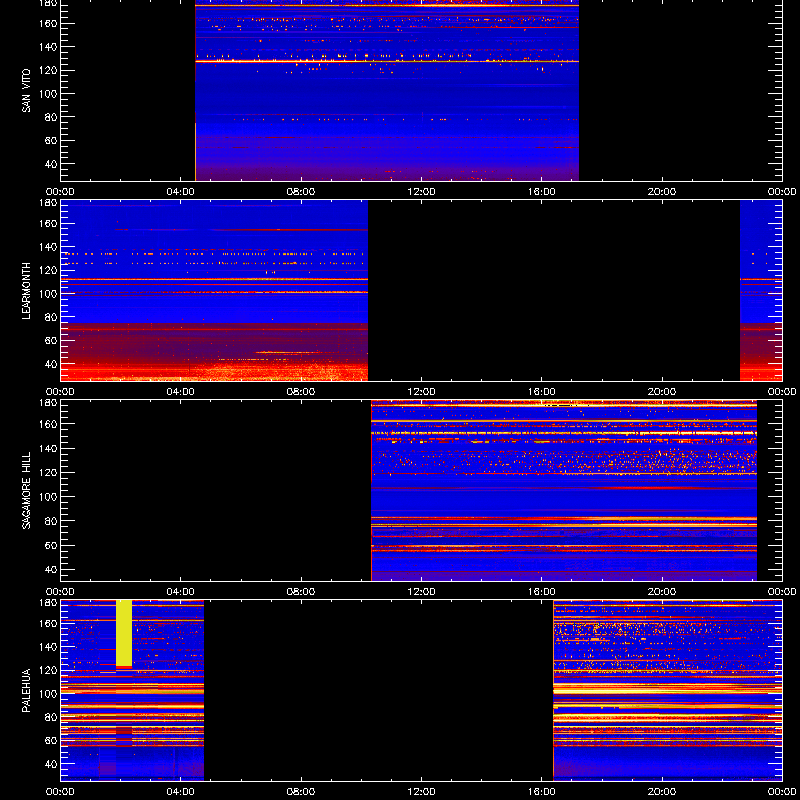This screenshot has width=800, height=800.
Task: Click 04:00 time label under Learmonth plot
Action: [181, 392]
